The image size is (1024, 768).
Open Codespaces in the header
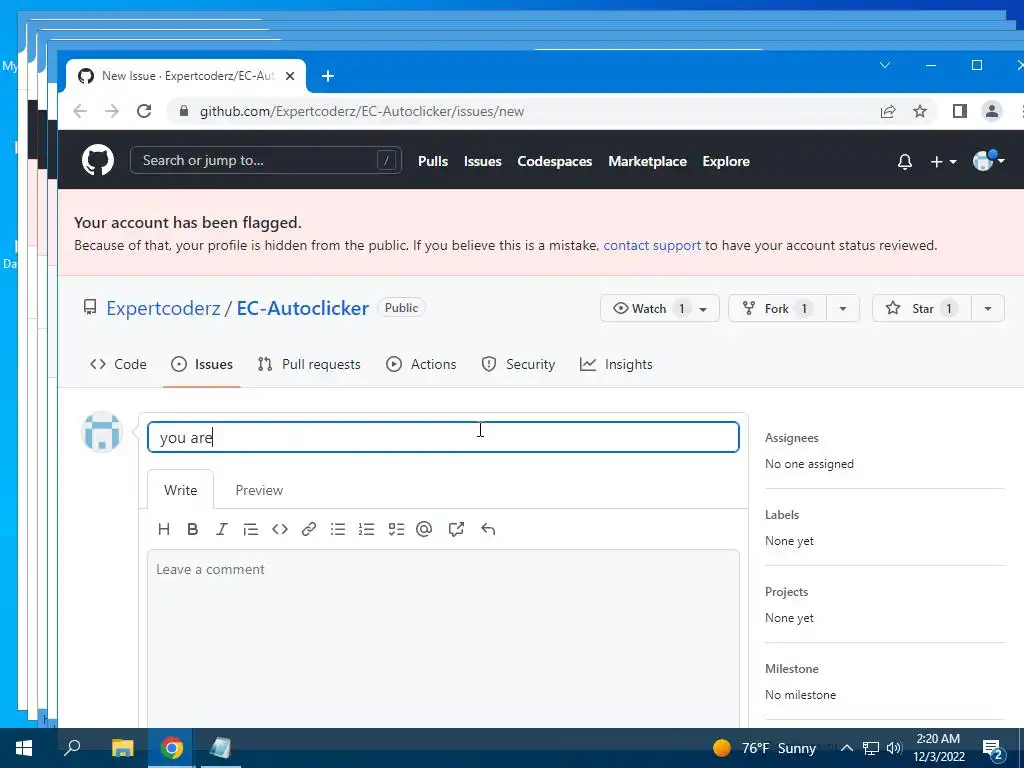(x=554, y=161)
